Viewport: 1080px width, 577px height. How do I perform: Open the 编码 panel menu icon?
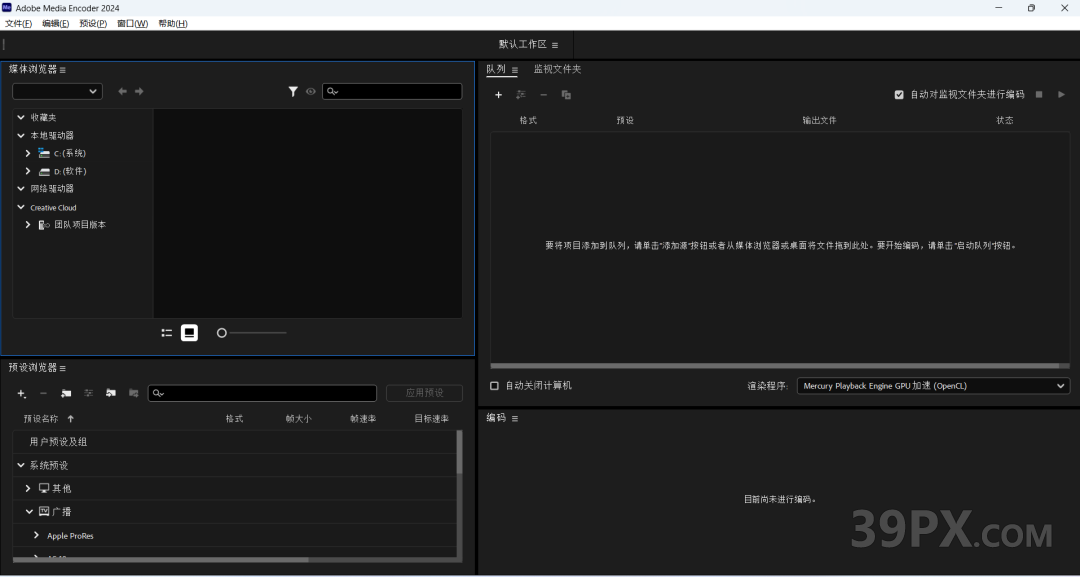pos(515,419)
